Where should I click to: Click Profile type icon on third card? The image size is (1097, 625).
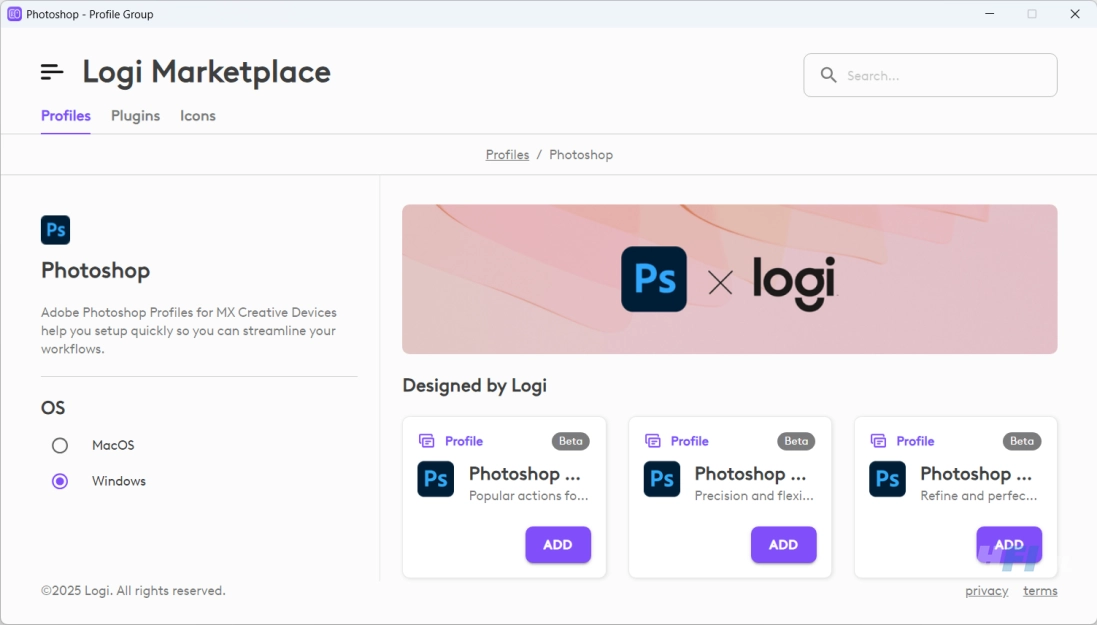coord(878,440)
